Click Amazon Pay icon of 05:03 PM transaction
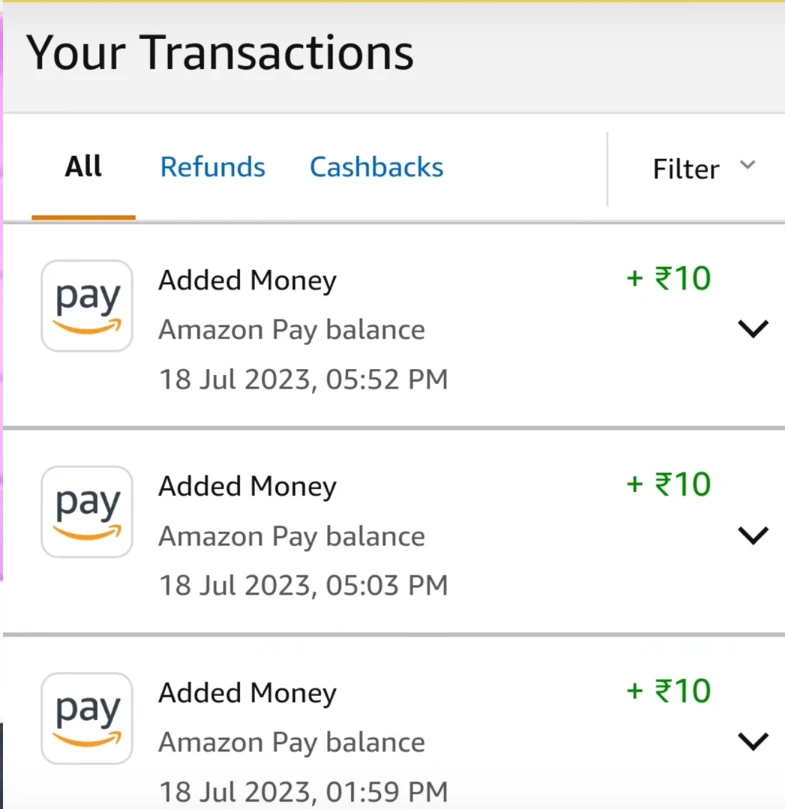 click(x=87, y=512)
